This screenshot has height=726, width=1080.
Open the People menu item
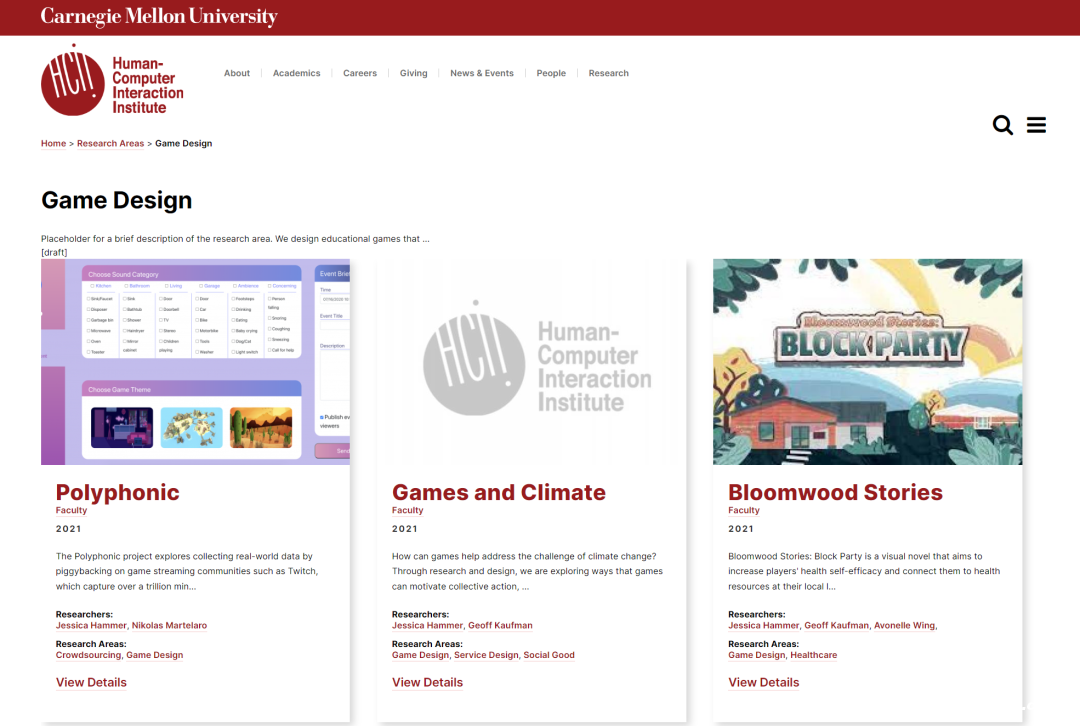(x=551, y=73)
